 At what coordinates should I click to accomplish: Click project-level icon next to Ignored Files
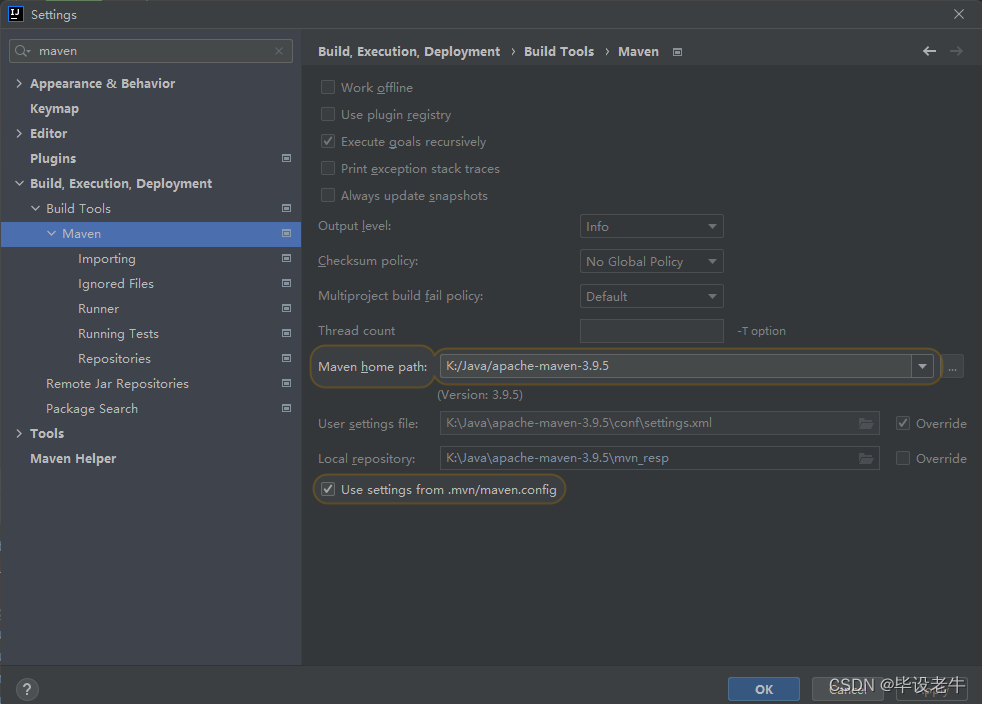pos(286,284)
